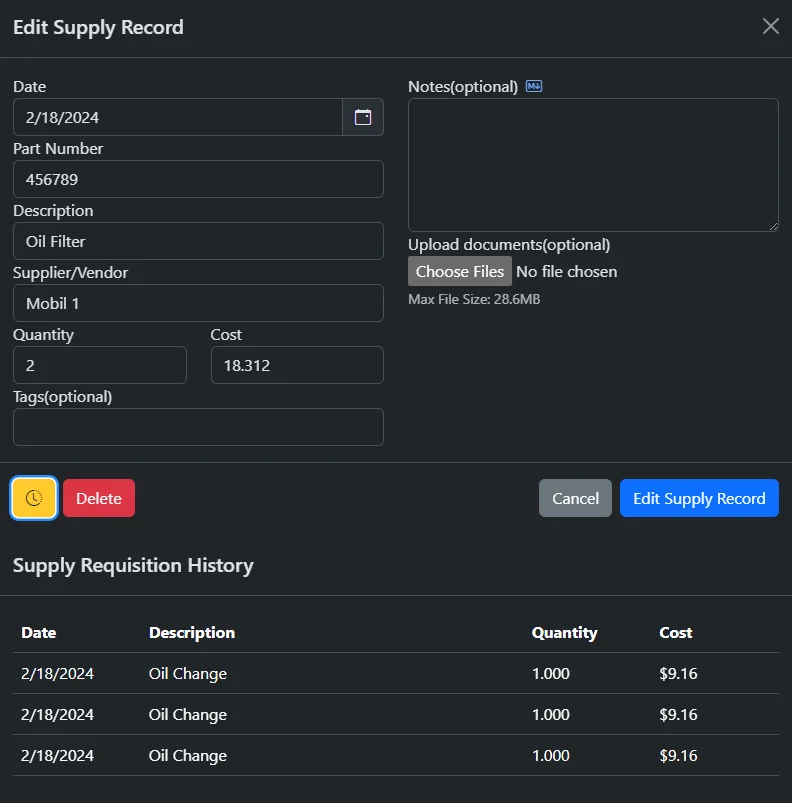Screen dimensions: 792x803
Task: Click the Date column header in history table
Action: (x=39, y=632)
